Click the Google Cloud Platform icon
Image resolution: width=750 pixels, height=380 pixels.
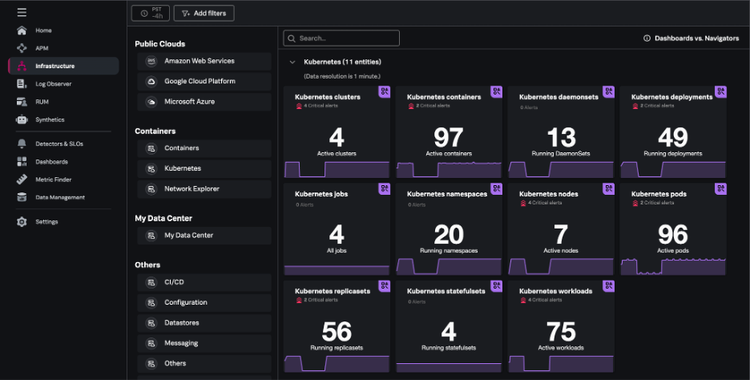pos(151,81)
